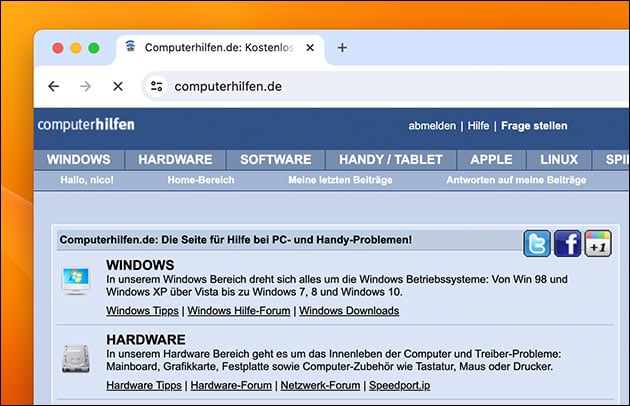Click the 'Die Seite für Hilfe' headline

coord(236,240)
